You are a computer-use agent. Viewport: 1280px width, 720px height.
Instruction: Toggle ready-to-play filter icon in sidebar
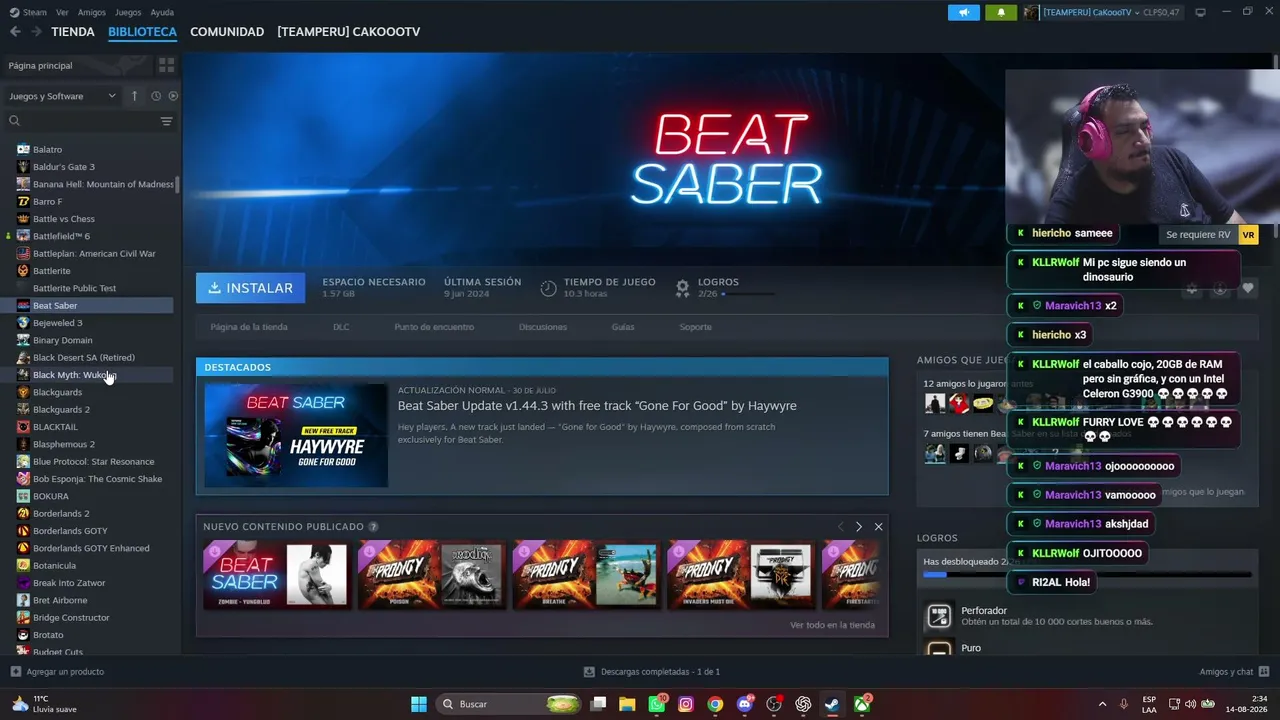pyautogui.click(x=173, y=96)
